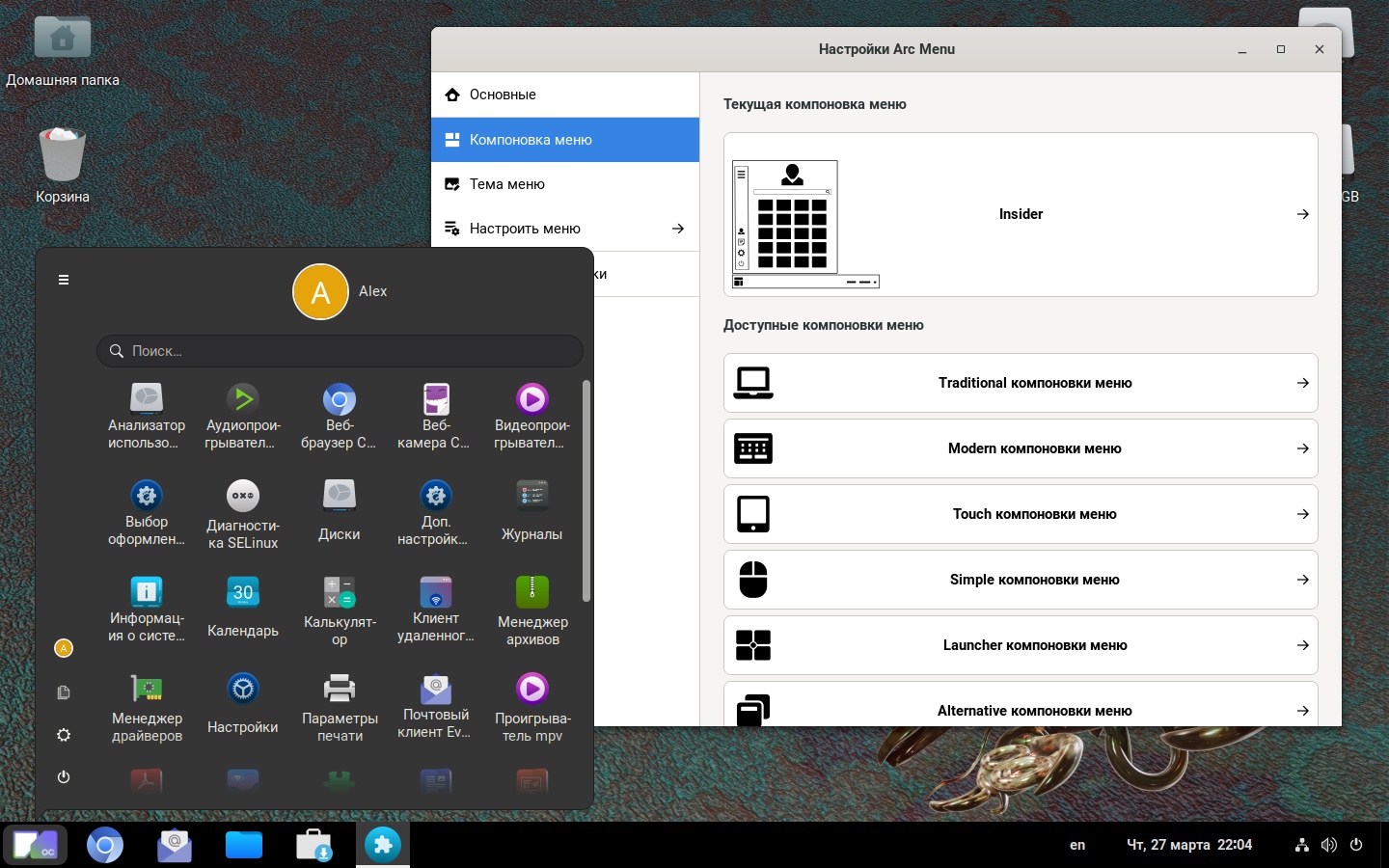Screen dimensions: 1389x868
Task: Open the Disks app (Диски)
Action: tap(340, 513)
